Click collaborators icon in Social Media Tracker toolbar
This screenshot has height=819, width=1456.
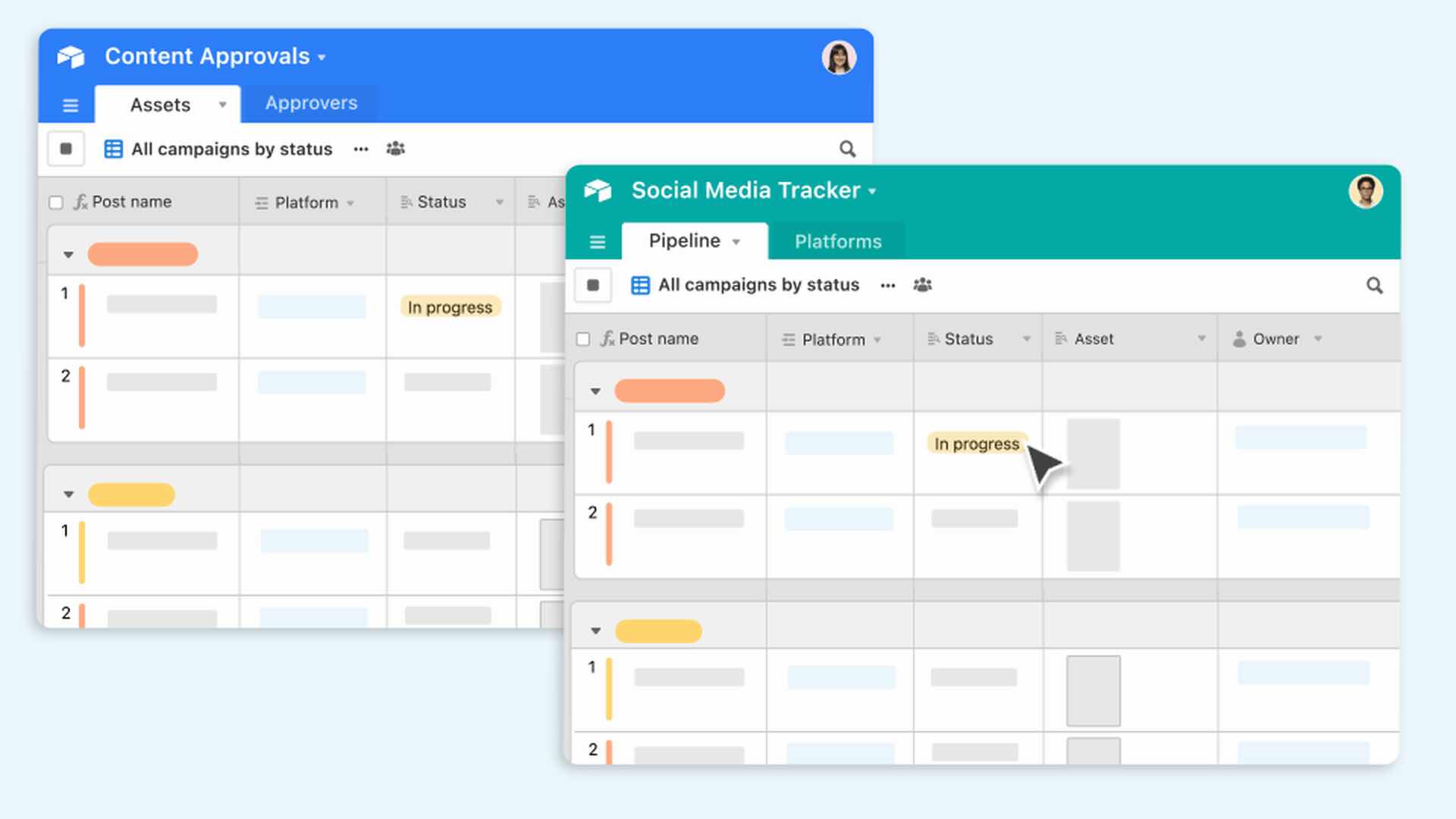click(922, 285)
